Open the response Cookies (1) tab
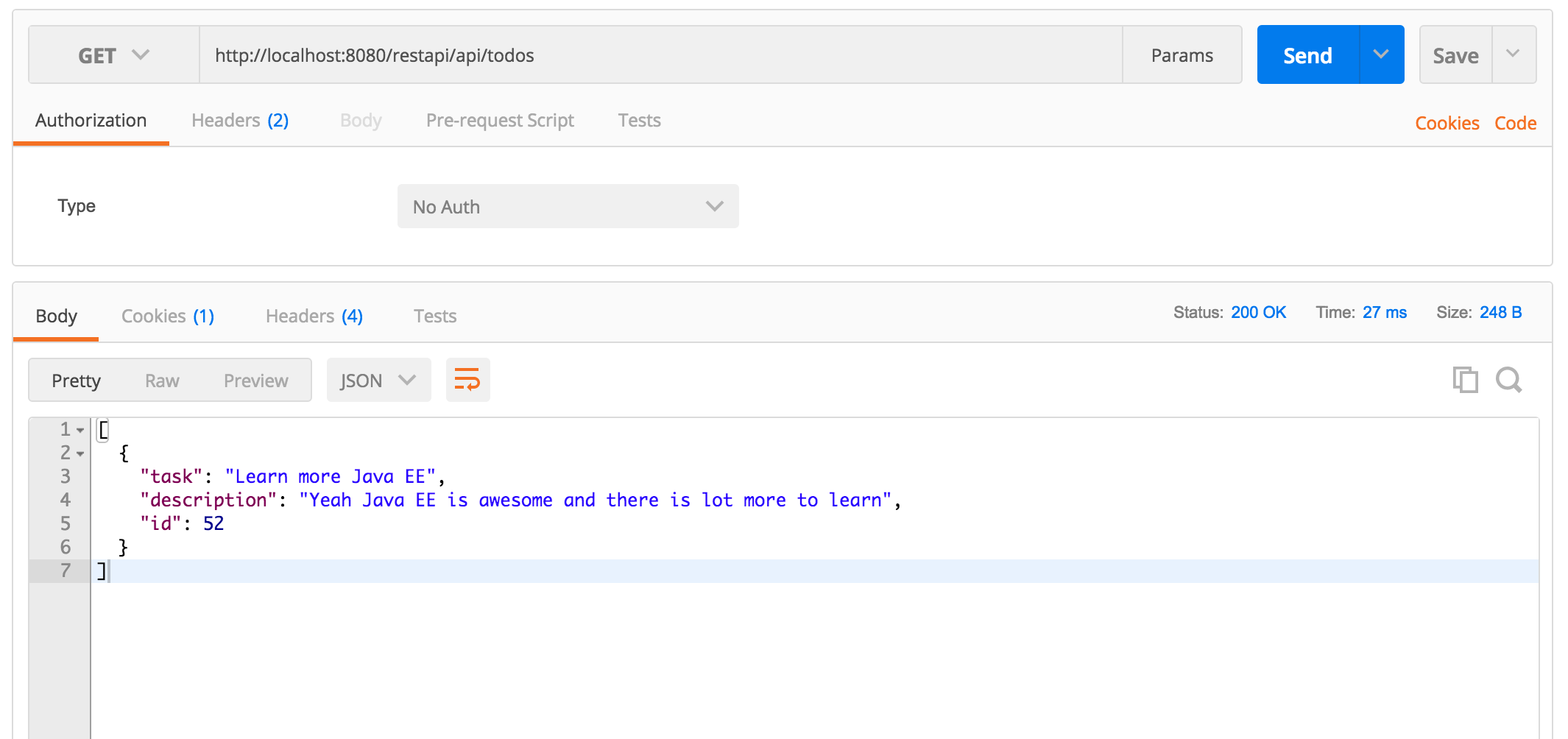1568x739 pixels. click(168, 316)
